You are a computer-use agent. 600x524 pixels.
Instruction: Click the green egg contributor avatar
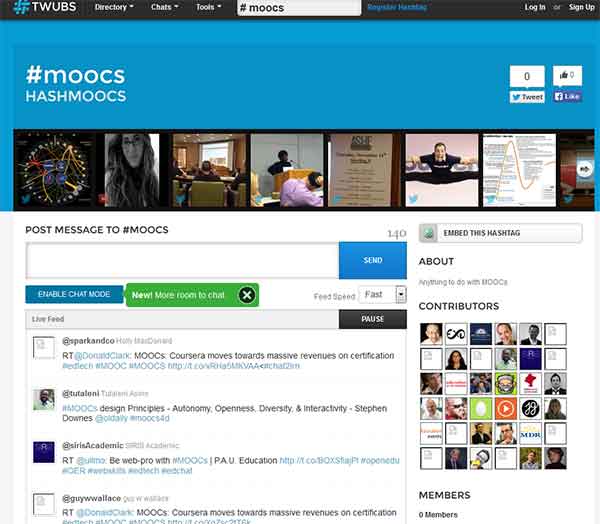[x=481, y=408]
